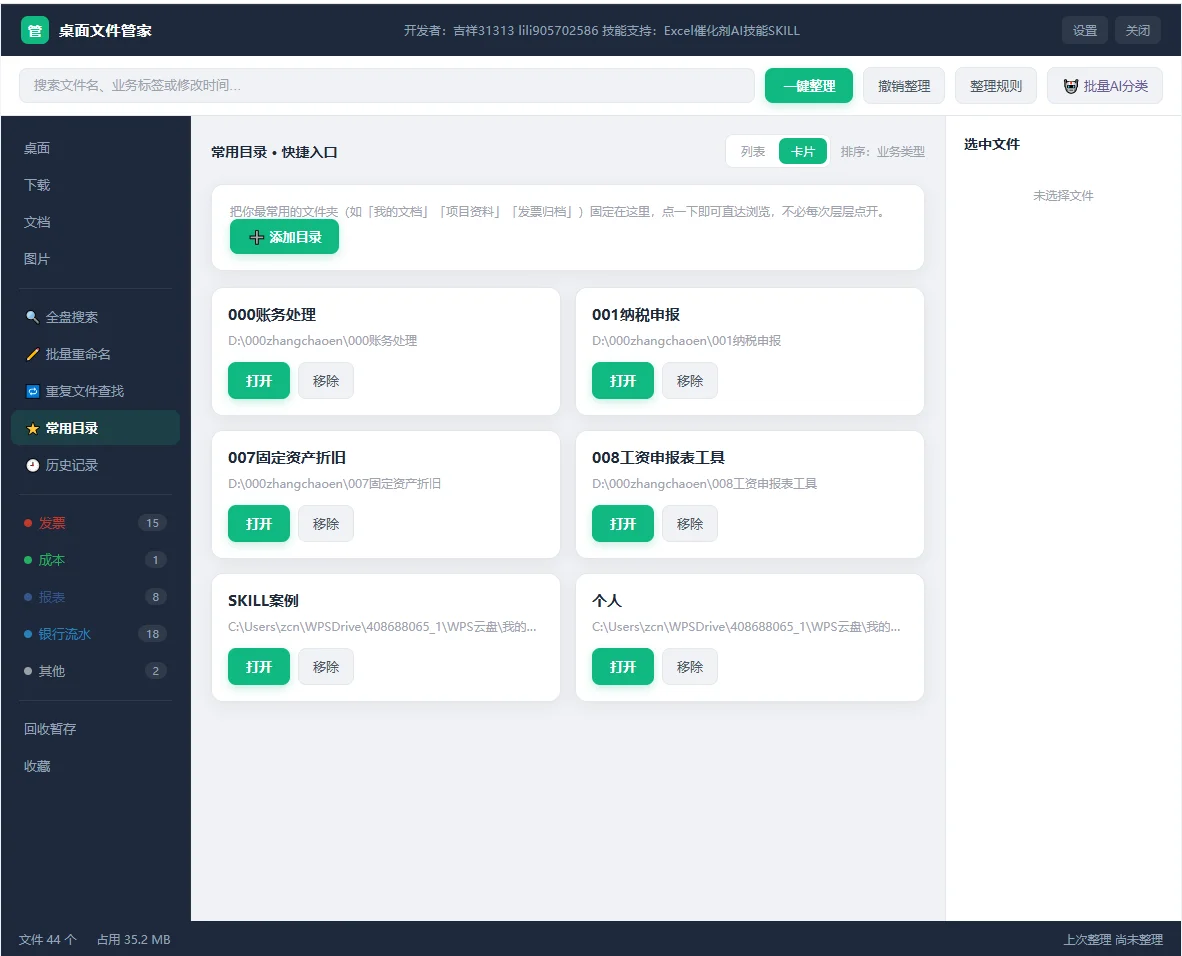Open 回收暂存 in the sidebar

click(96, 728)
